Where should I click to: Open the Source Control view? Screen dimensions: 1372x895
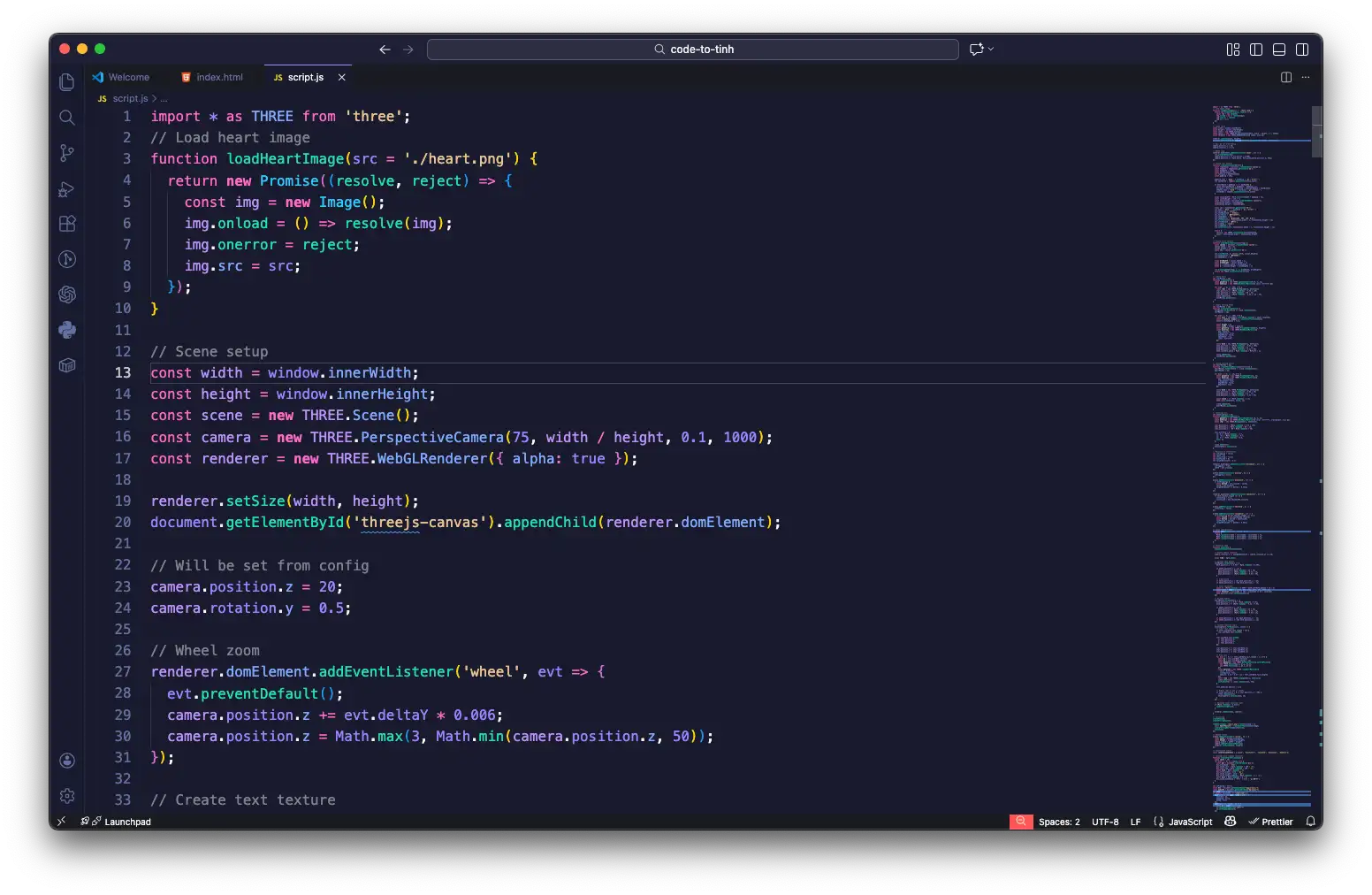pos(67,153)
